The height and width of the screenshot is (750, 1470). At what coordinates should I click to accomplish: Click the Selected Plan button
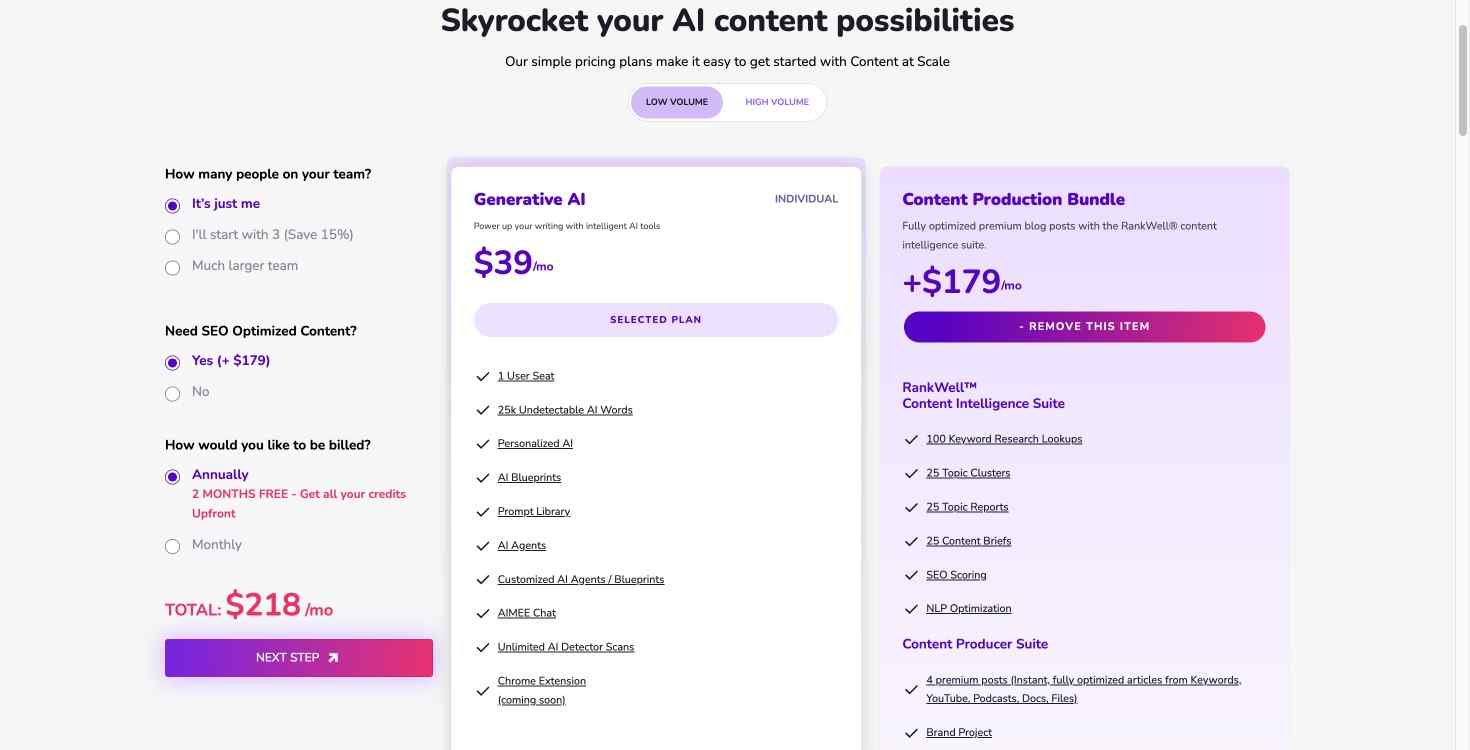(656, 320)
